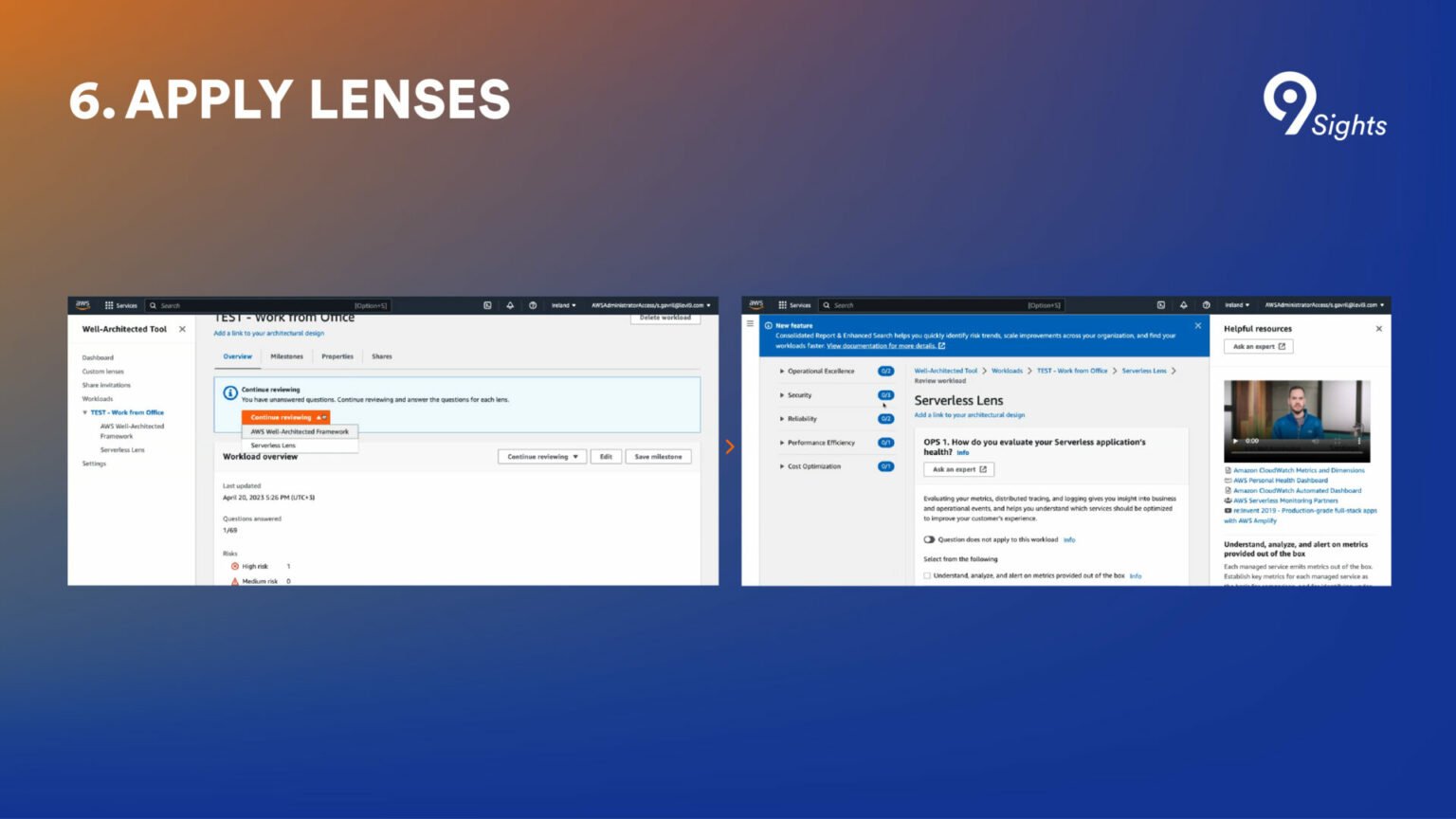Open 'View documentation for more details' link

(x=882, y=346)
